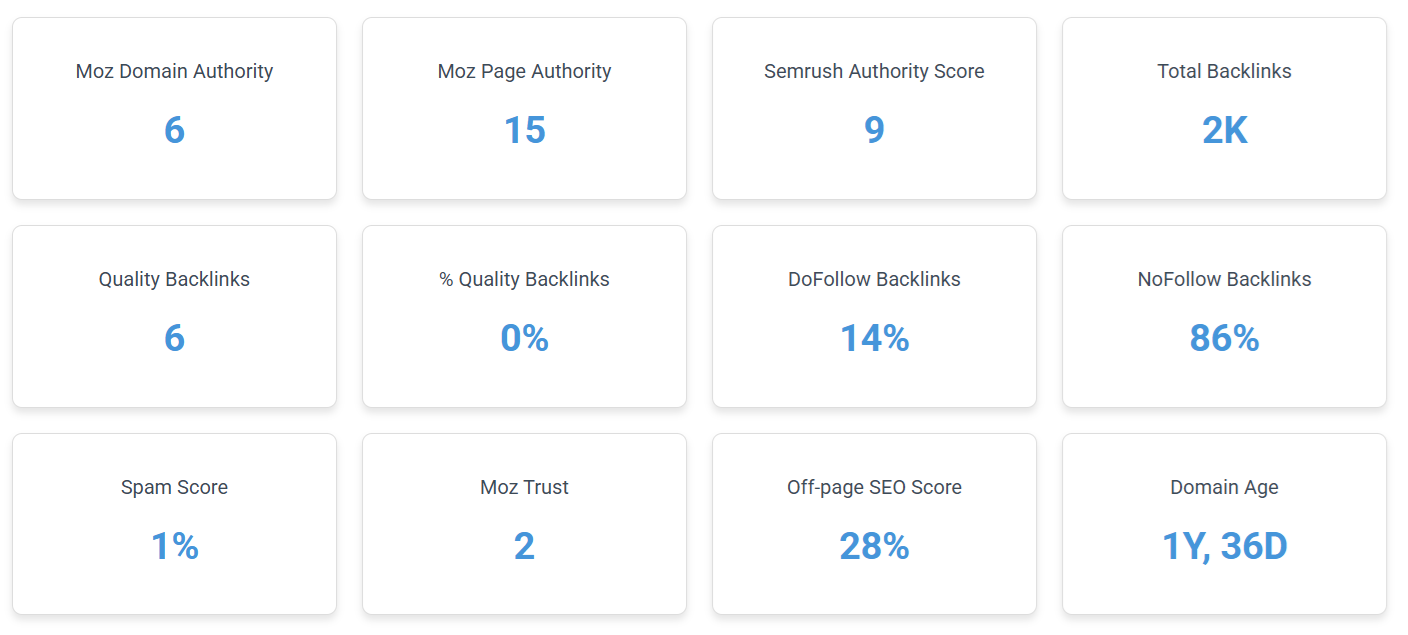Click the 2K total backlinks value
Viewport: 1408px width, 635px height.
pyautogui.click(x=1224, y=130)
